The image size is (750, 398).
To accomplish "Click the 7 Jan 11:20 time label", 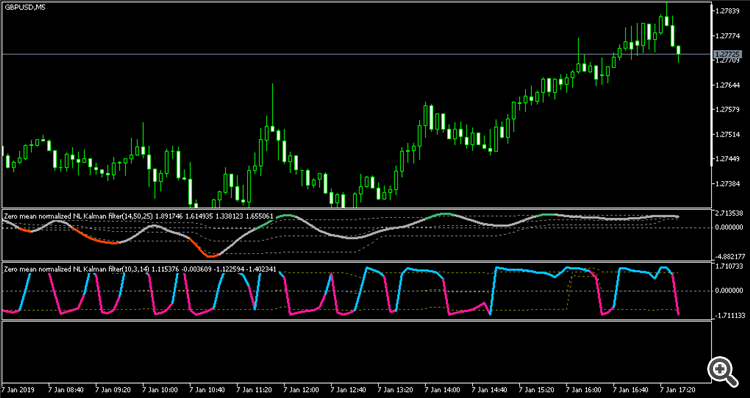I will (x=254, y=390).
